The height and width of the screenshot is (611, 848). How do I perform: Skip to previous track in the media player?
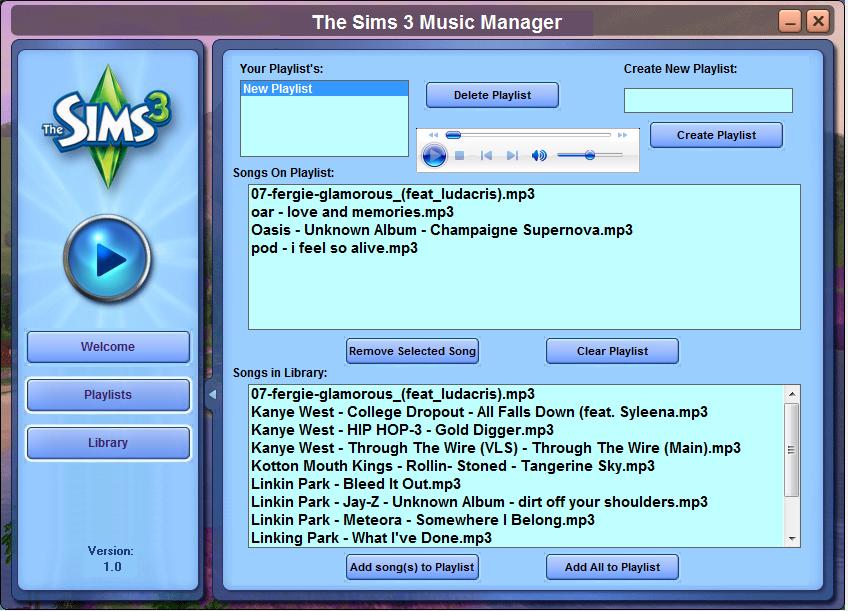(486, 156)
